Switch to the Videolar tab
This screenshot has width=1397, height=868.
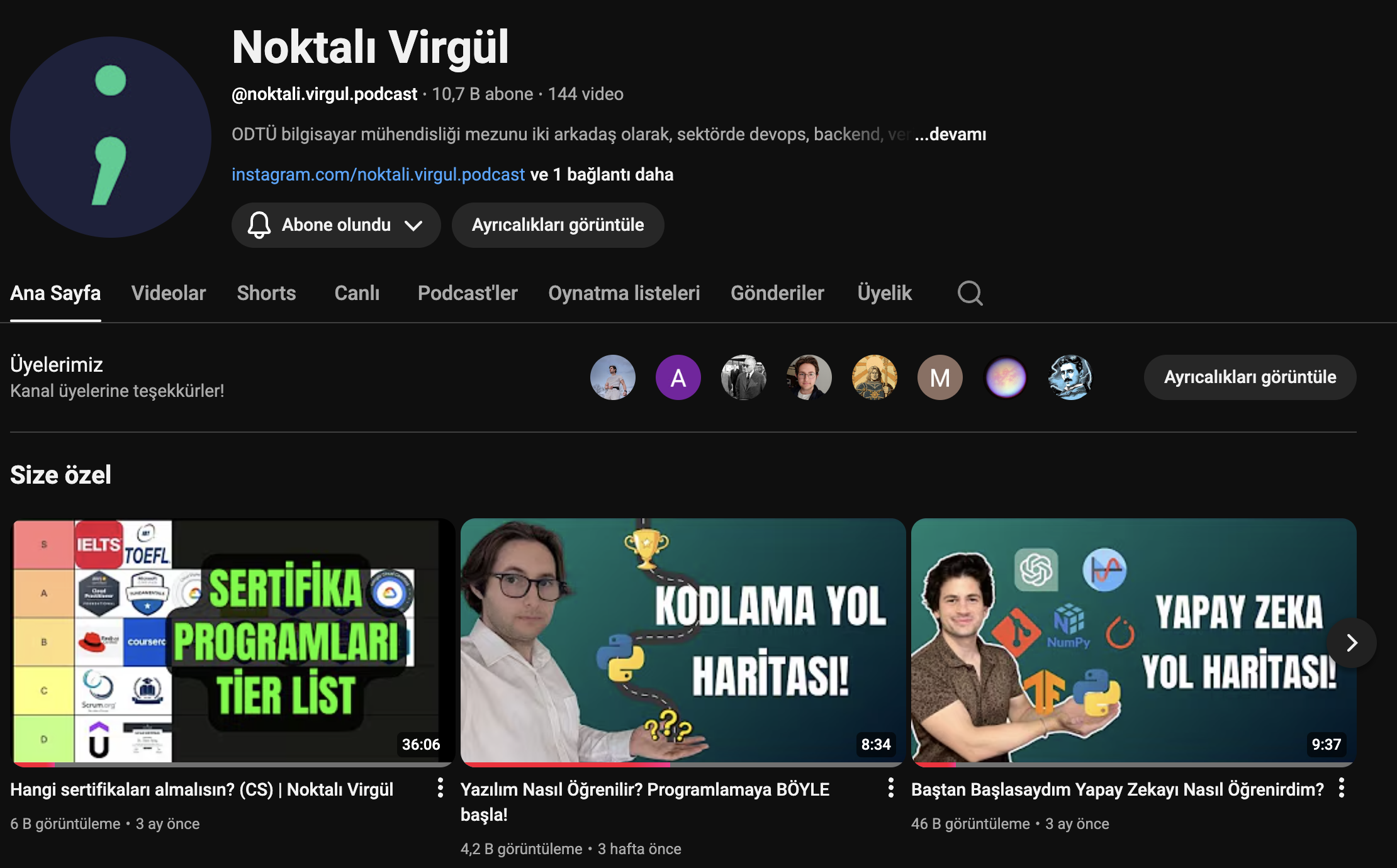169,293
